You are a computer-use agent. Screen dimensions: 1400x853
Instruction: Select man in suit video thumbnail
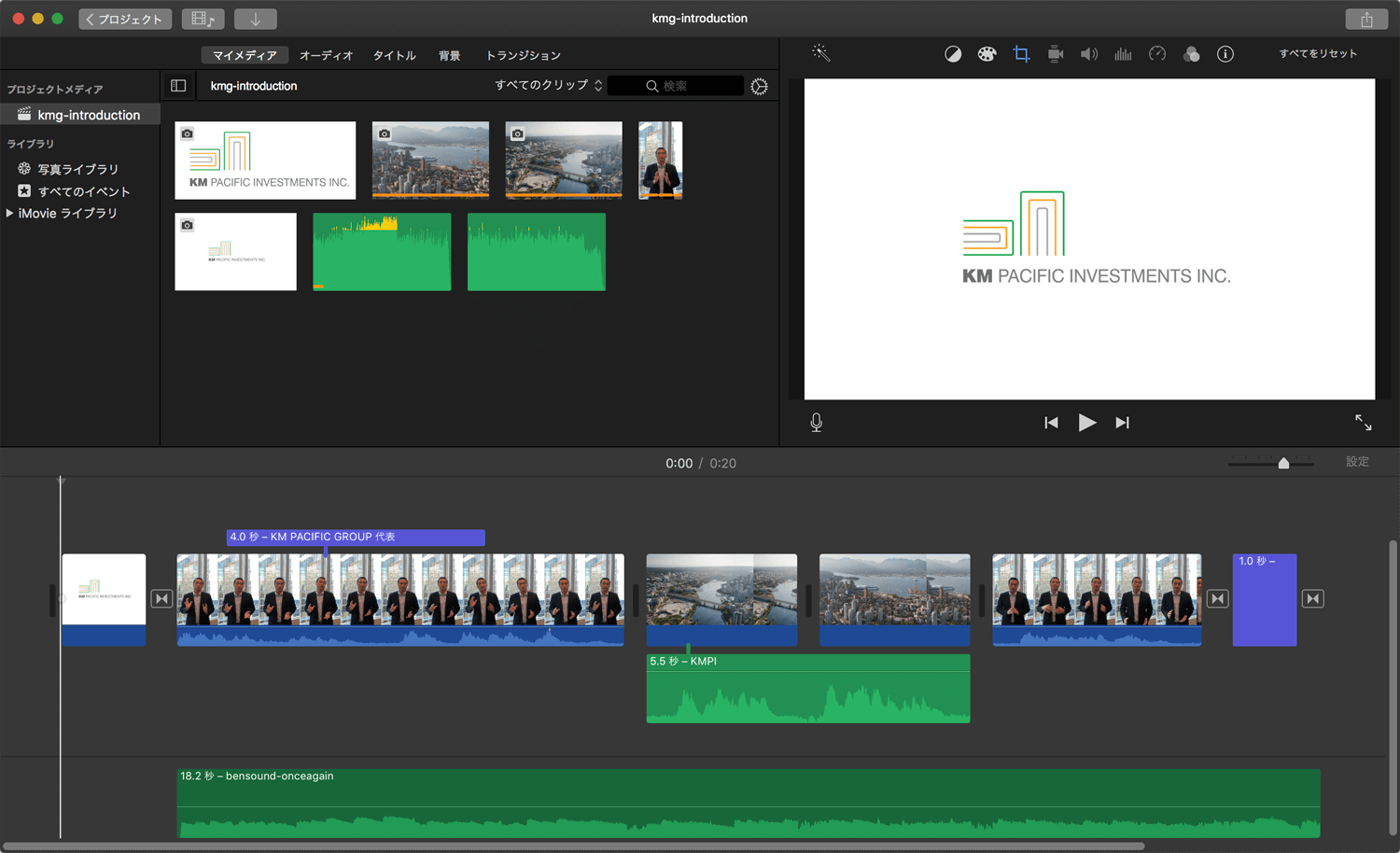point(661,160)
